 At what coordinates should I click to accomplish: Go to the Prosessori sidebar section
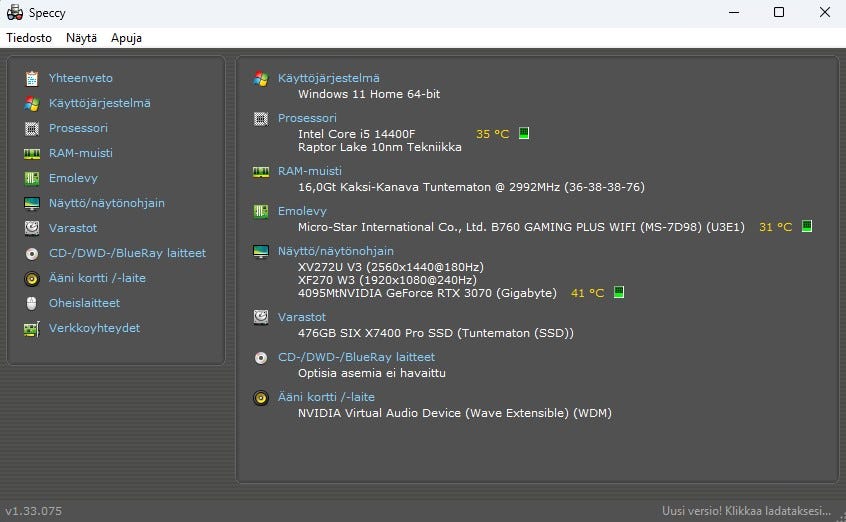pos(78,128)
